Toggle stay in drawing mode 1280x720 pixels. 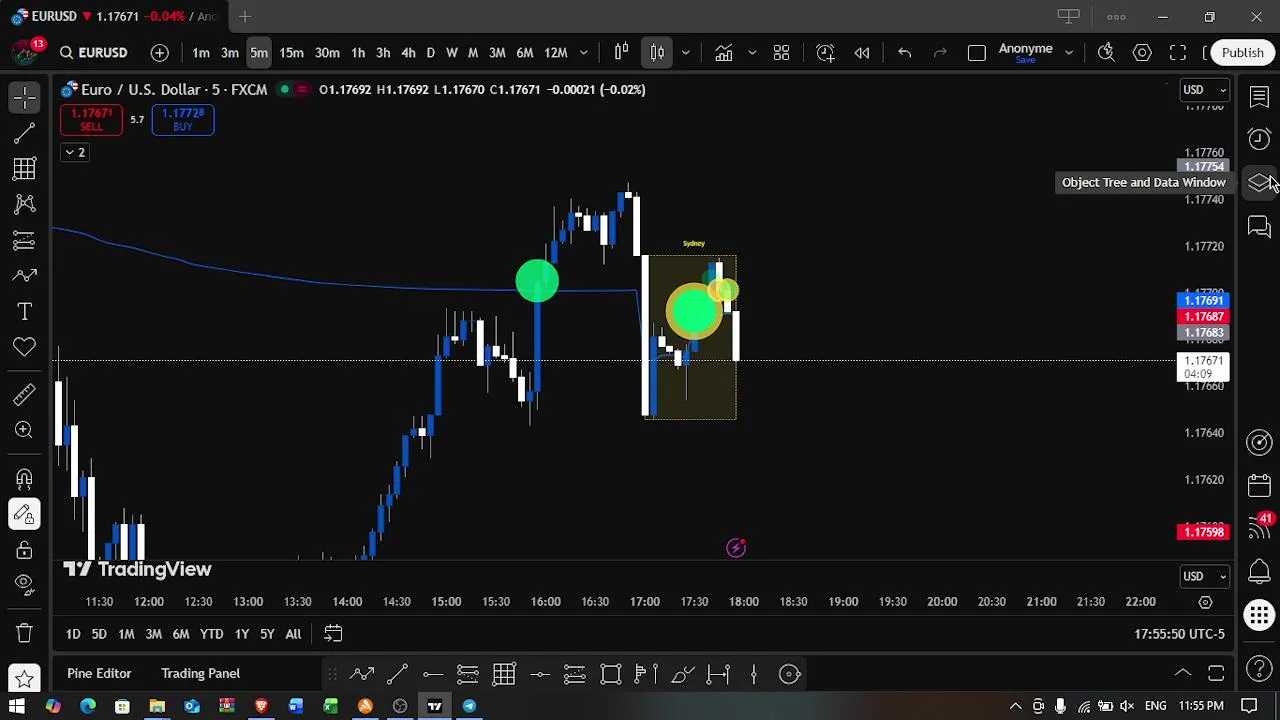point(25,515)
